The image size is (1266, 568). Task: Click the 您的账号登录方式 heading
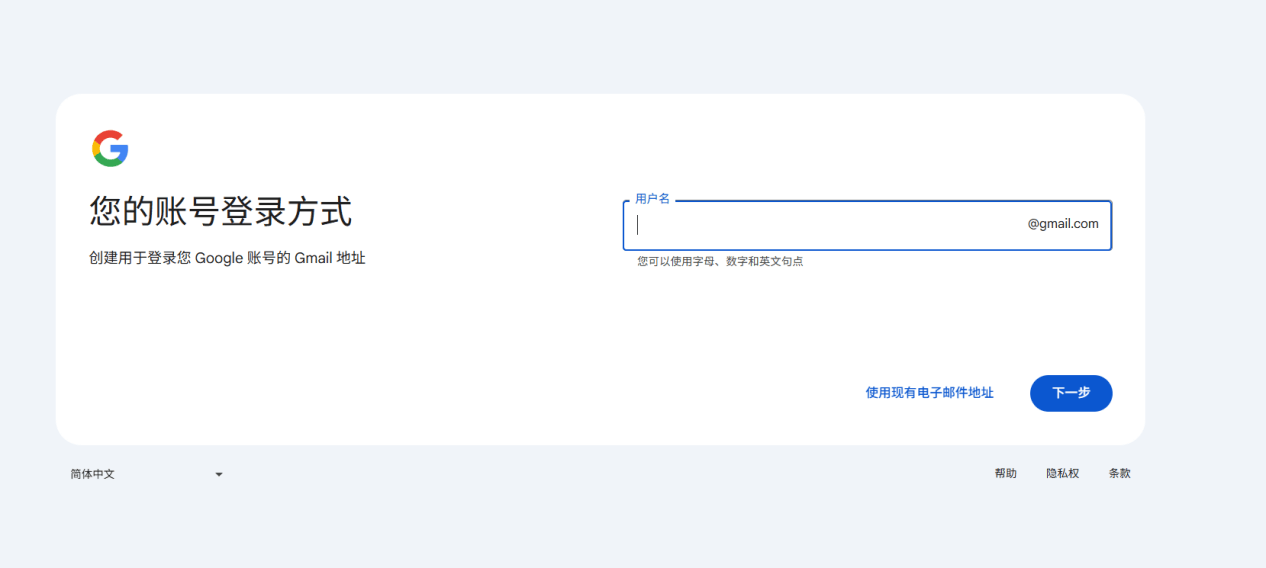(x=221, y=212)
